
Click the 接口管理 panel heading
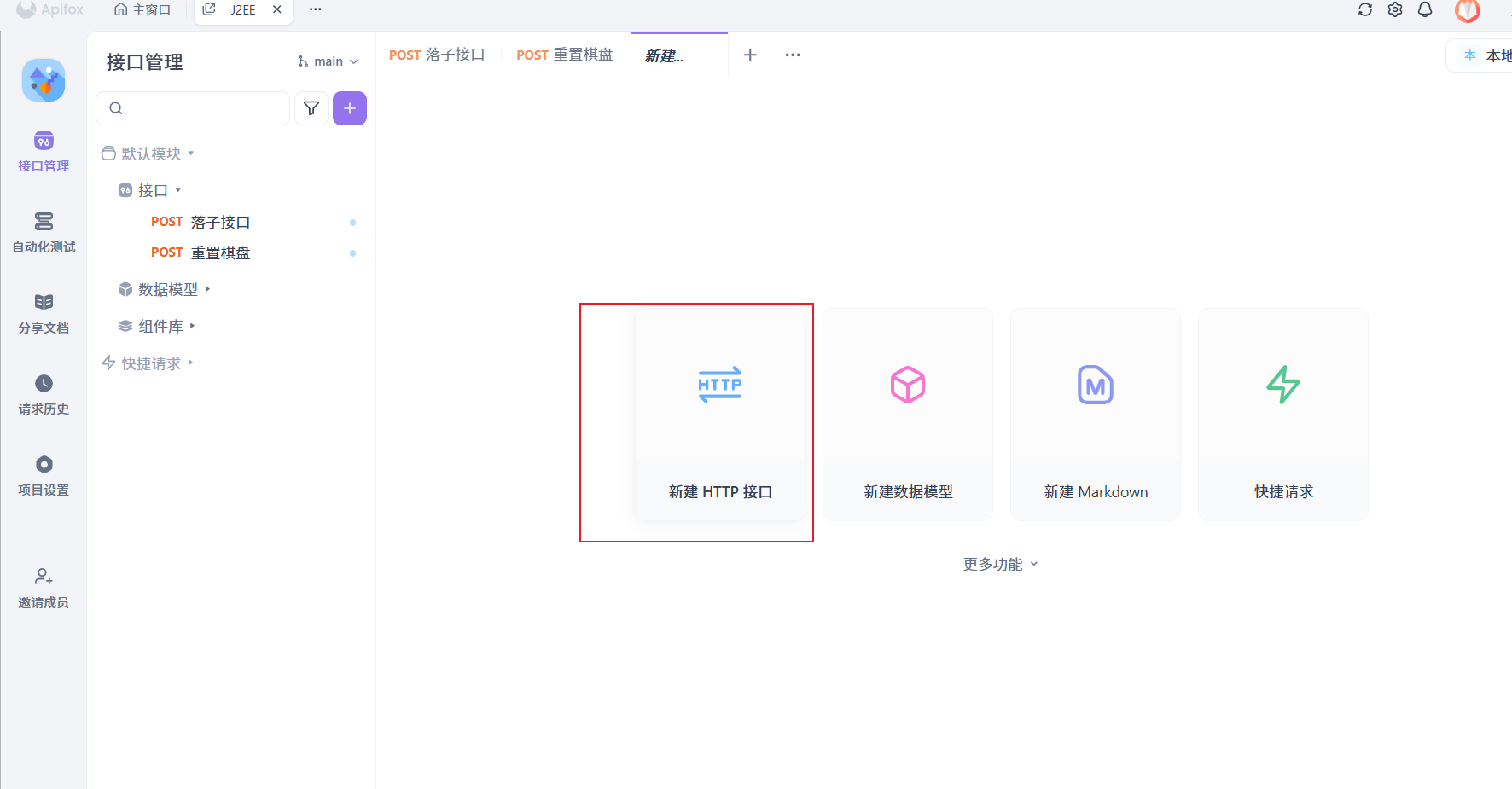pos(144,62)
